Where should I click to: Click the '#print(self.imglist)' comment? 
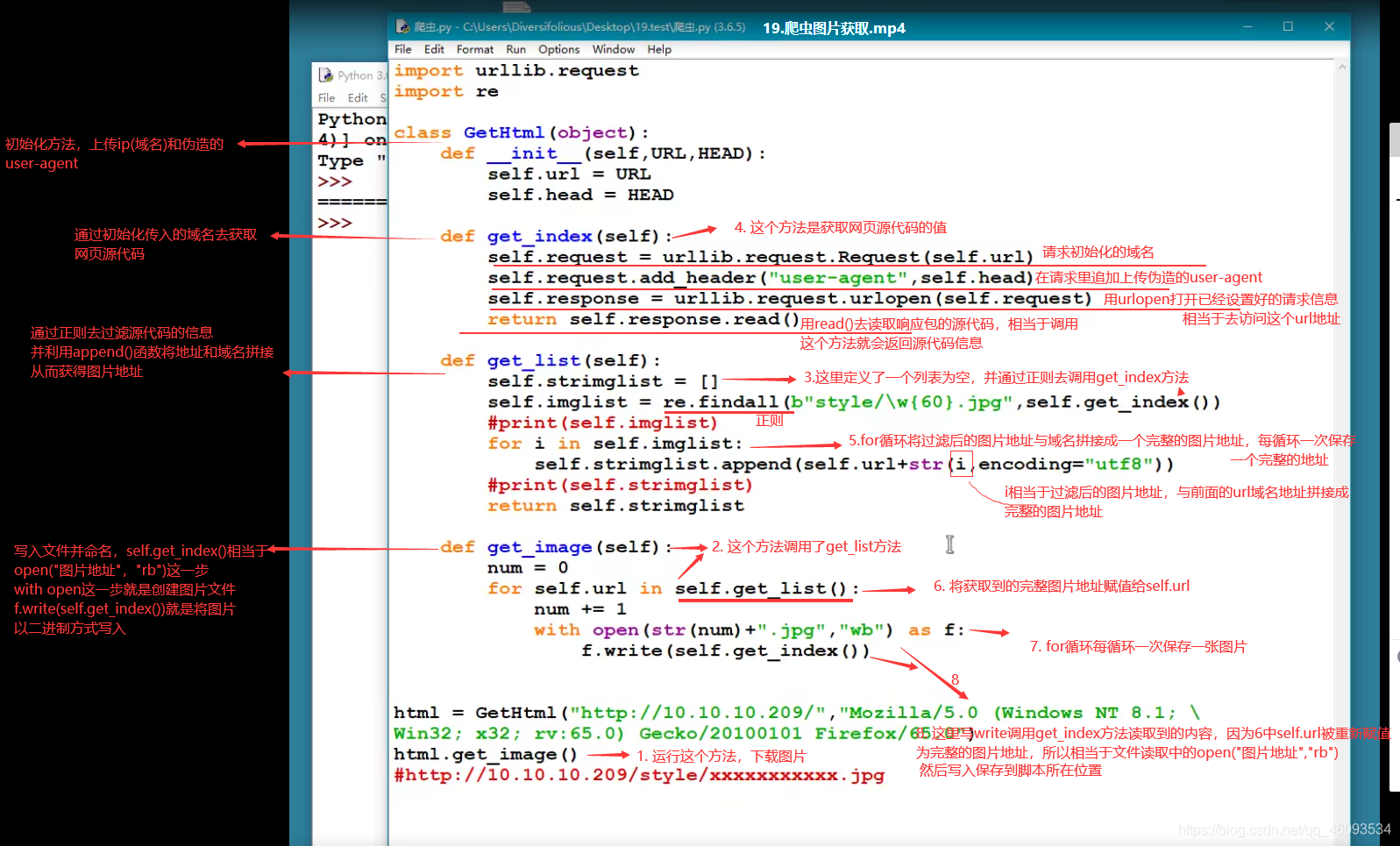(x=603, y=423)
